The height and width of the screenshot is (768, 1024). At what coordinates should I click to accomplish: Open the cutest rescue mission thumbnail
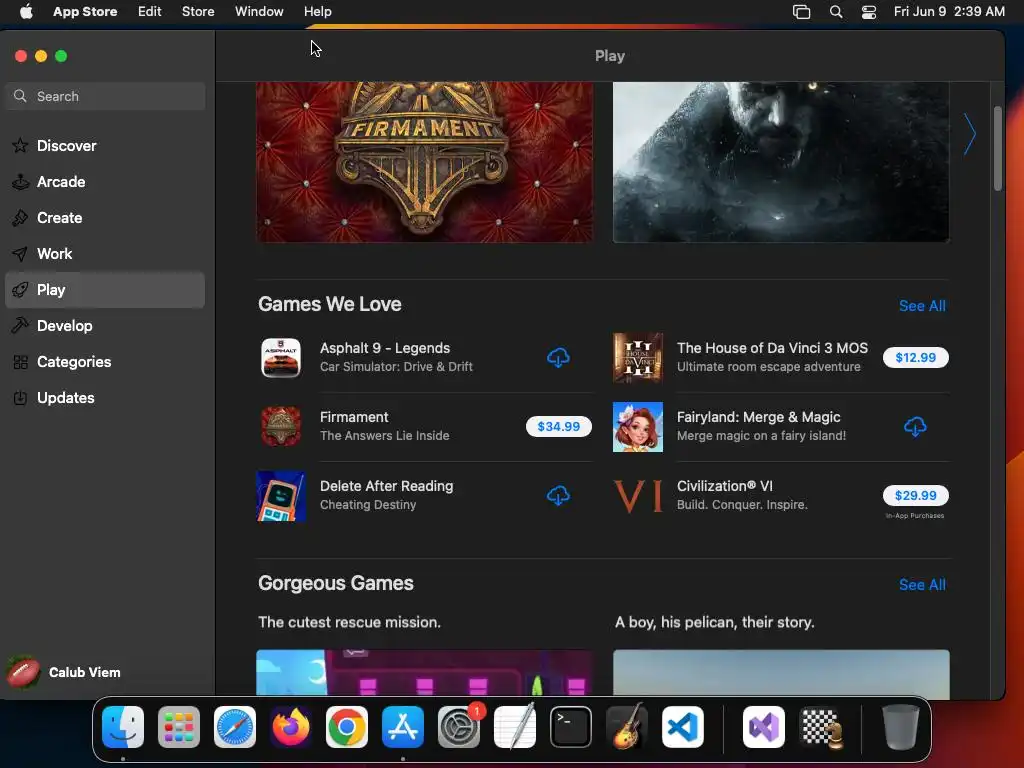(424, 672)
